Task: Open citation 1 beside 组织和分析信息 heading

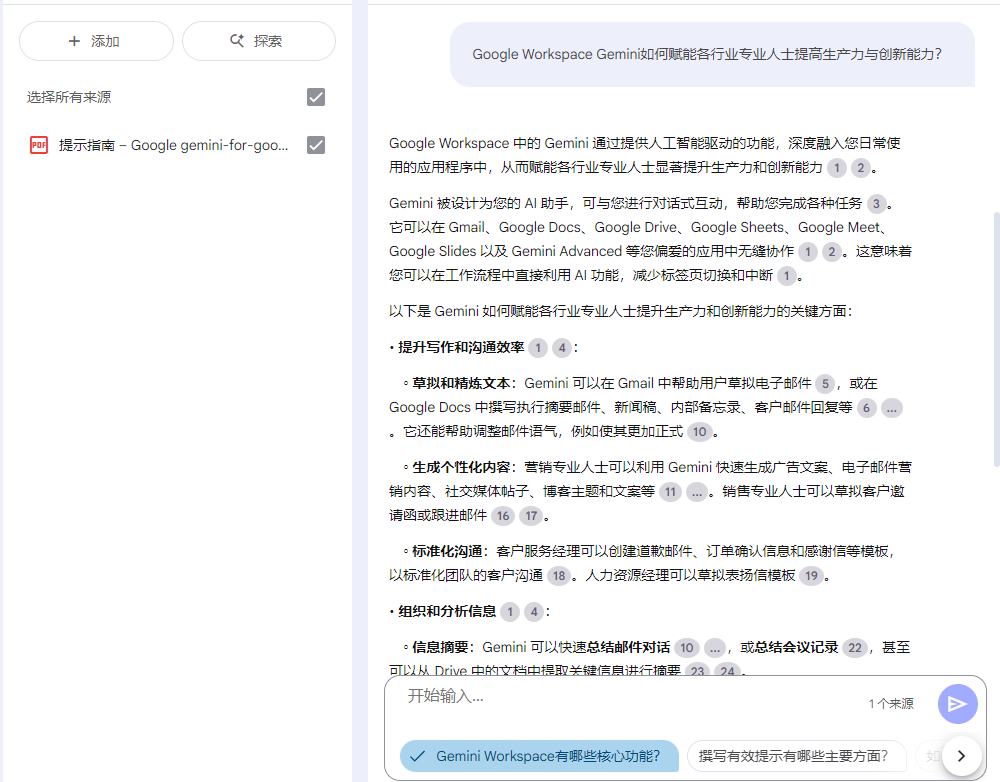Action: 510,612
